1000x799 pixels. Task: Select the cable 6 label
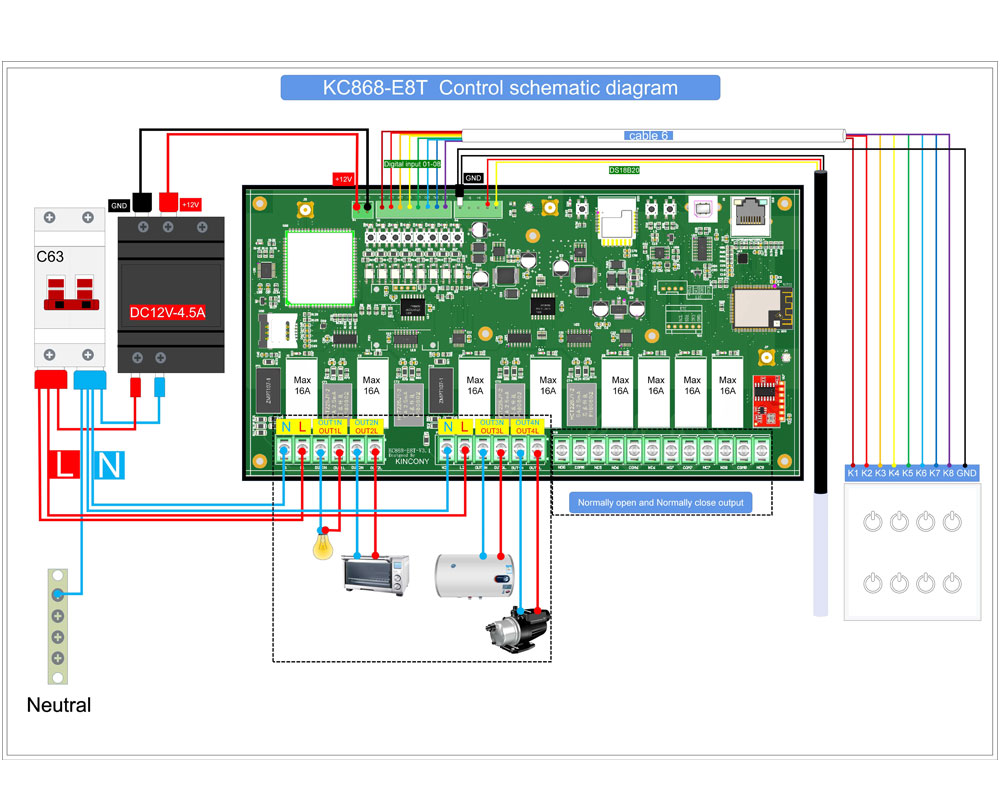point(648,135)
